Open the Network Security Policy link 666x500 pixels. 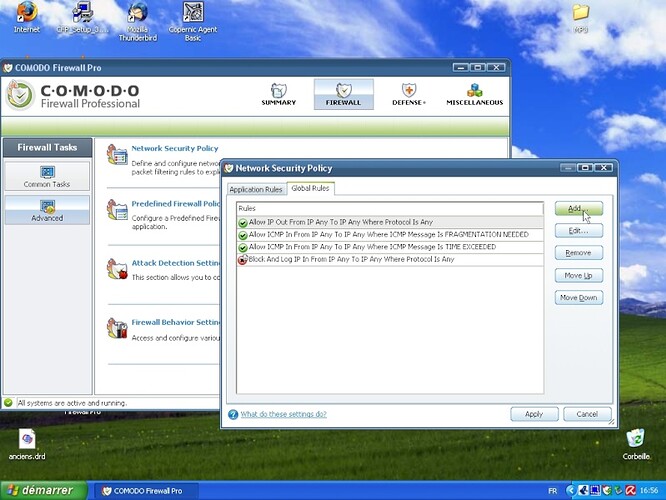pyautogui.click(x=175, y=148)
